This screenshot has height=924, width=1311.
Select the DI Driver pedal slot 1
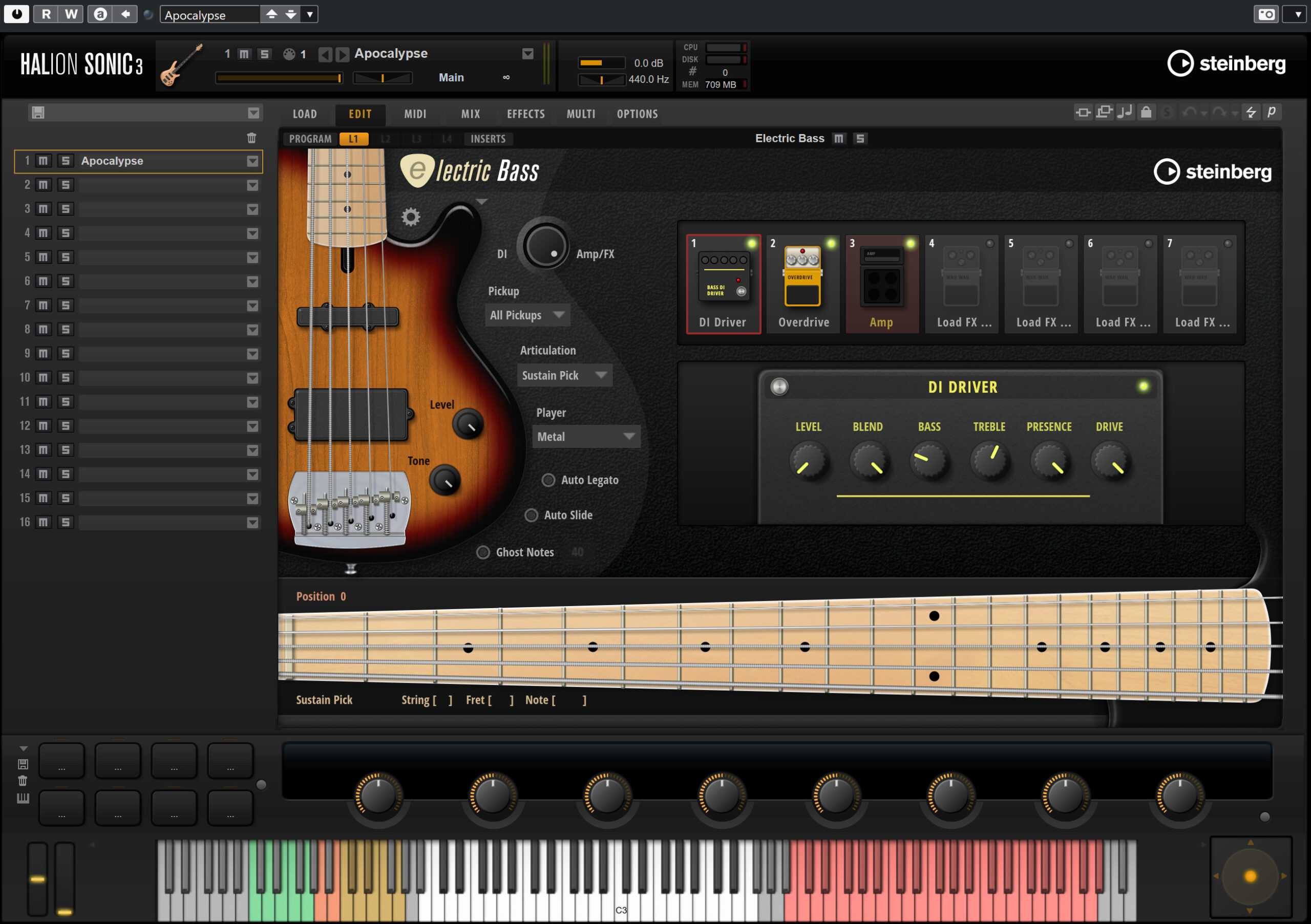[x=723, y=284]
